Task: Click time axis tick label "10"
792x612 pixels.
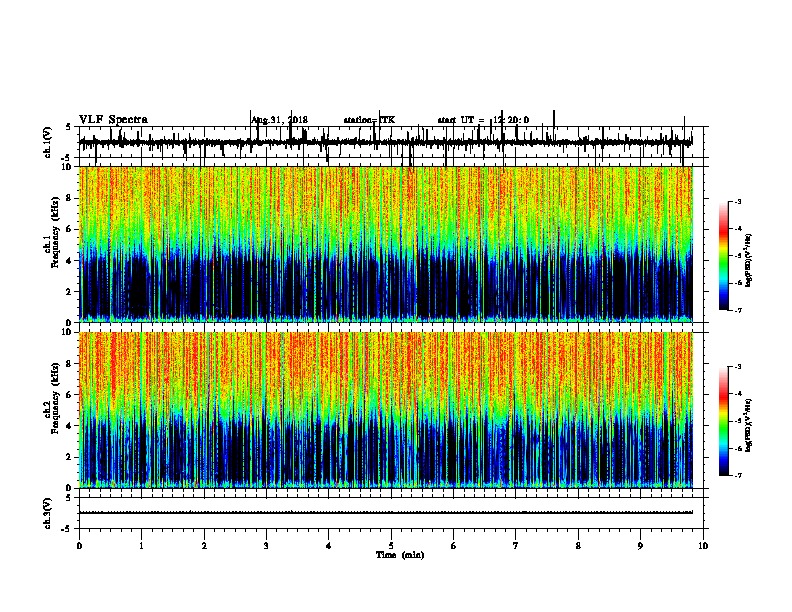Action: tap(703, 546)
